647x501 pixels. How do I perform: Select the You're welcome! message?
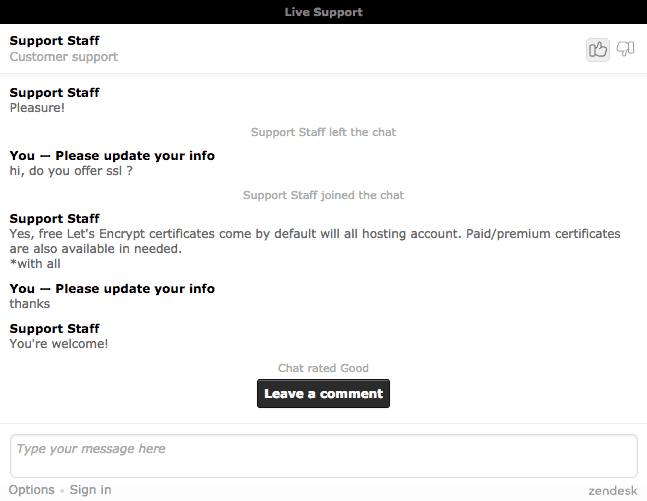point(59,344)
